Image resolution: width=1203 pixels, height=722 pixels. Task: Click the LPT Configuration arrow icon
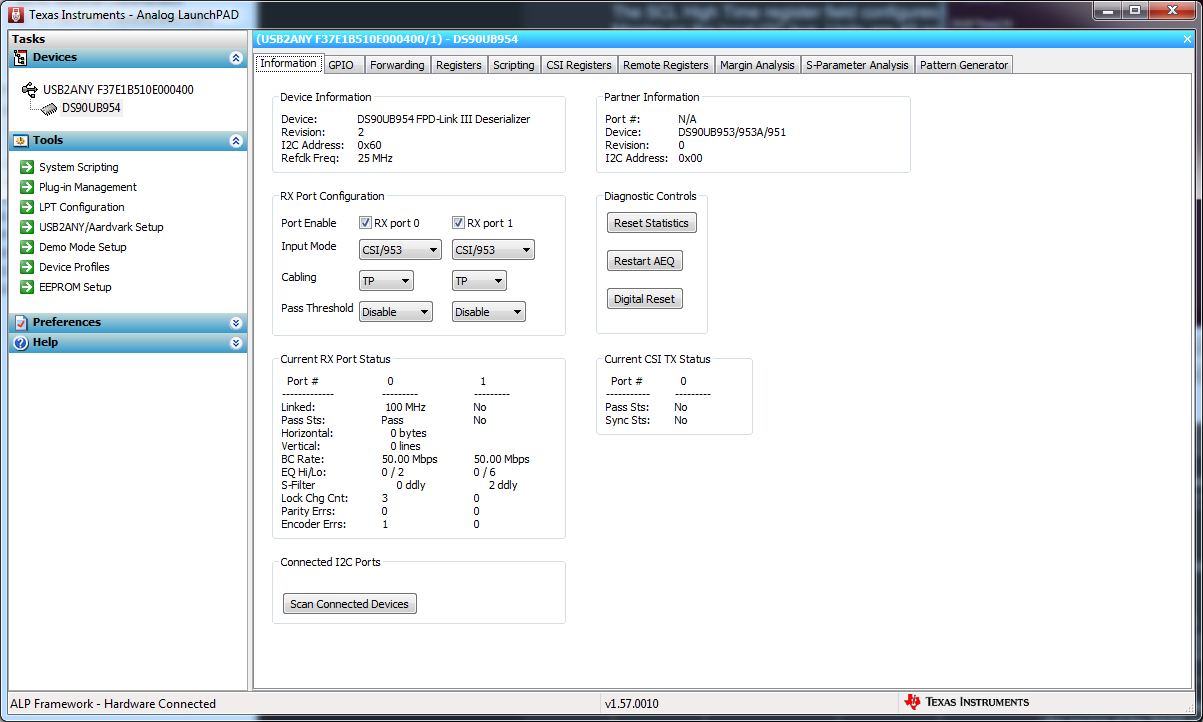[x=27, y=207]
